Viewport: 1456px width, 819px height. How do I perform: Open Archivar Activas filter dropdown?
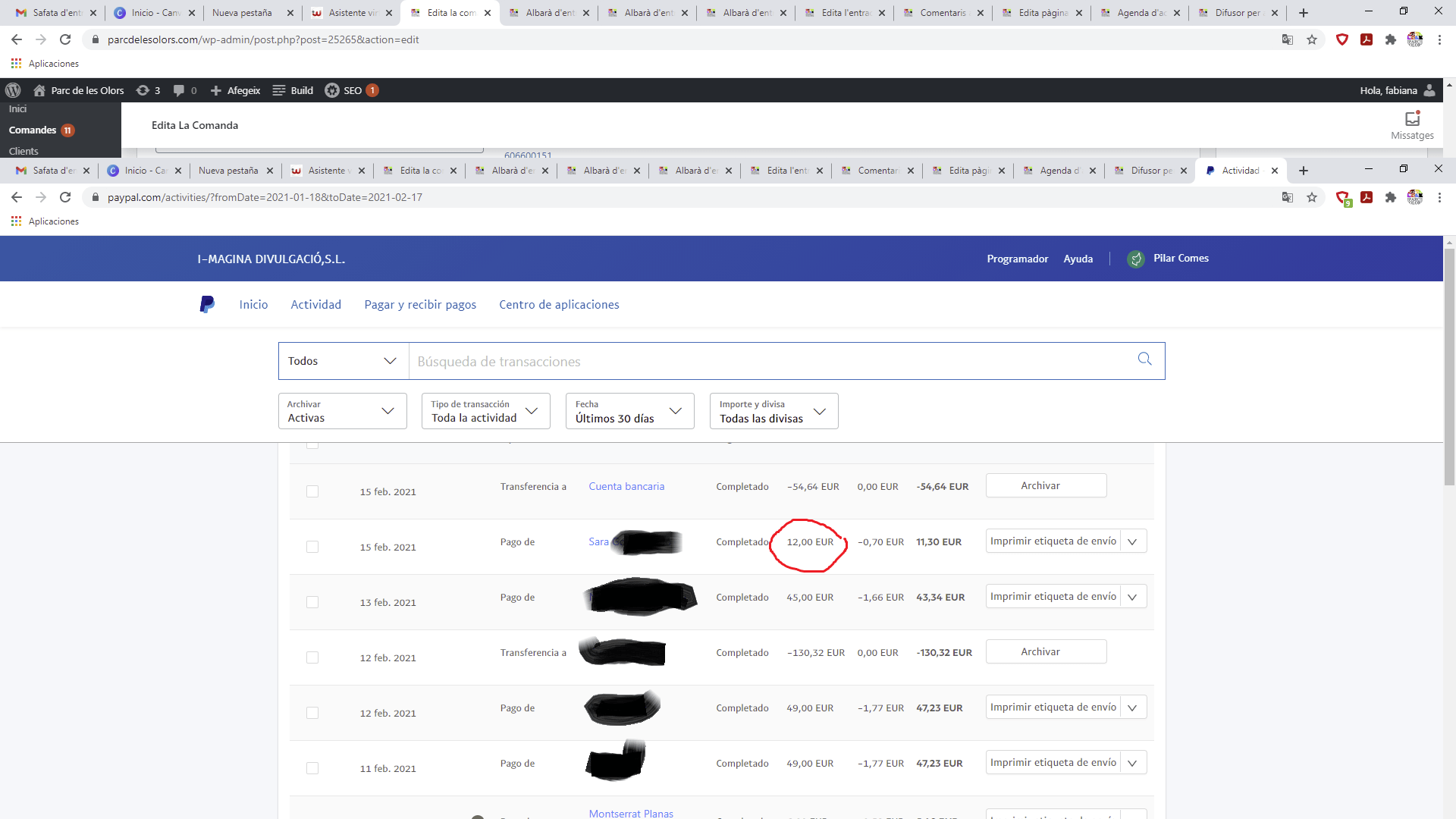343,411
